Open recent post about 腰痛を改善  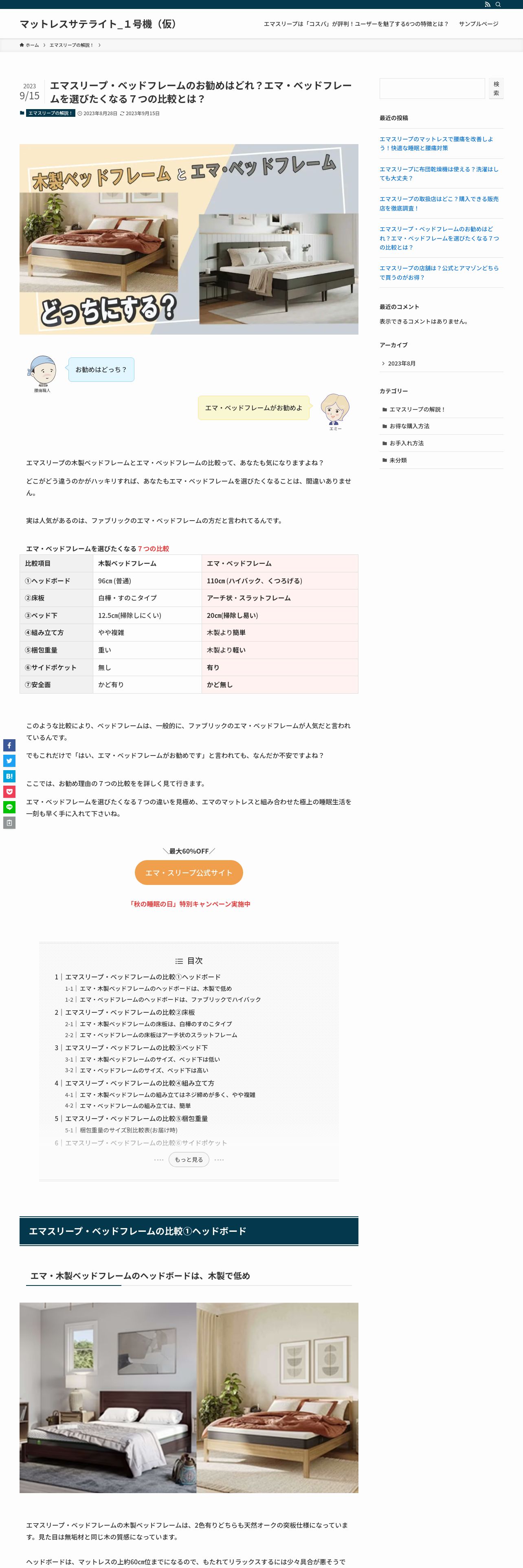pos(437,144)
